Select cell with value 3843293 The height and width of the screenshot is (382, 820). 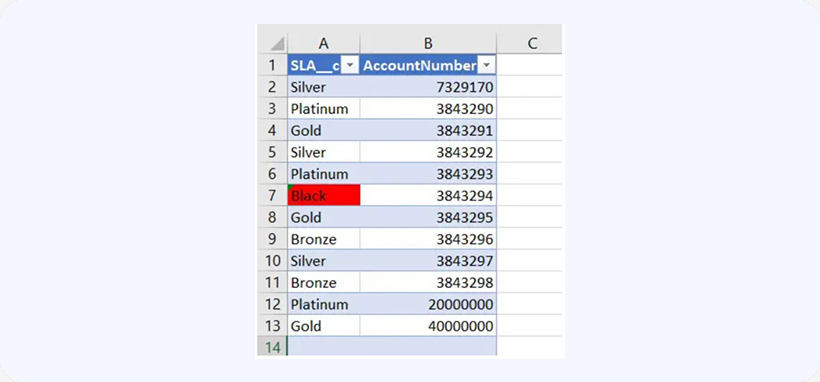coord(428,174)
